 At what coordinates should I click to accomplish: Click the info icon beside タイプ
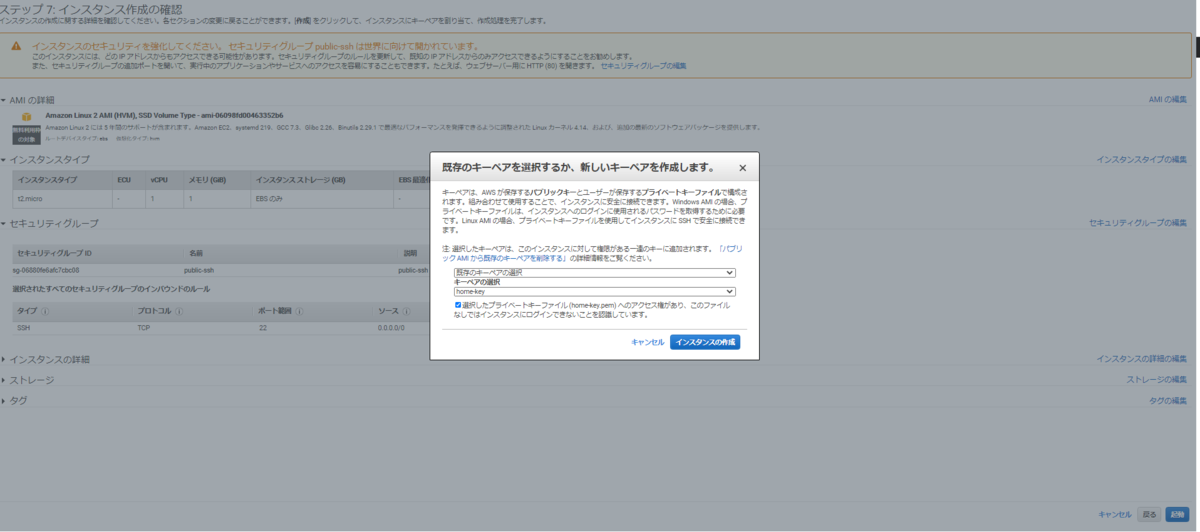(45, 311)
